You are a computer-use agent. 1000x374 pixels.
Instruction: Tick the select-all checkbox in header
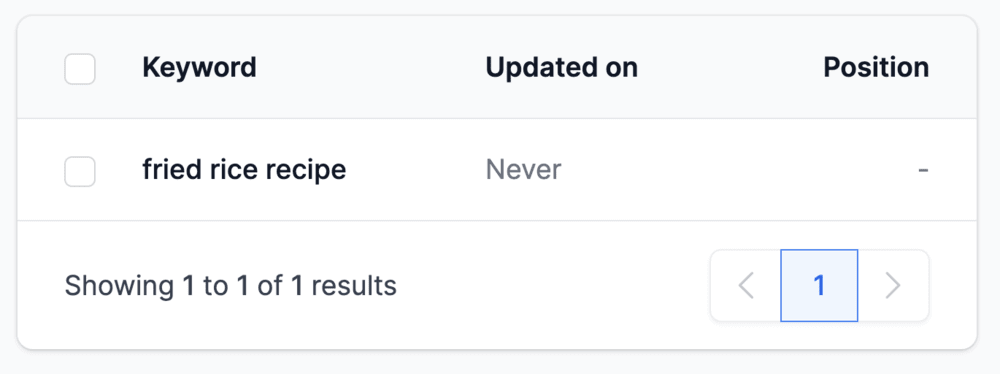click(x=80, y=69)
